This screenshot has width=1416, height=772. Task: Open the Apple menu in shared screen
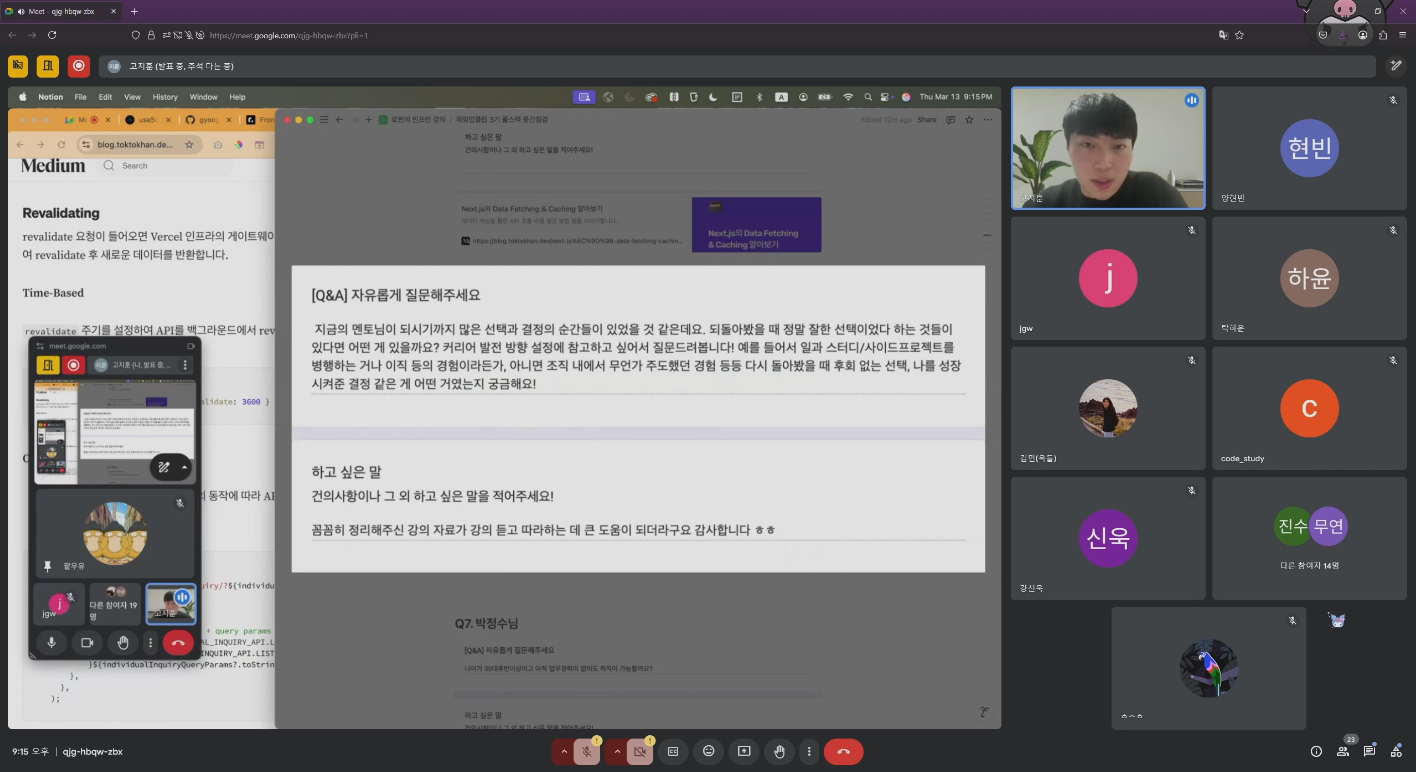click(x=24, y=97)
